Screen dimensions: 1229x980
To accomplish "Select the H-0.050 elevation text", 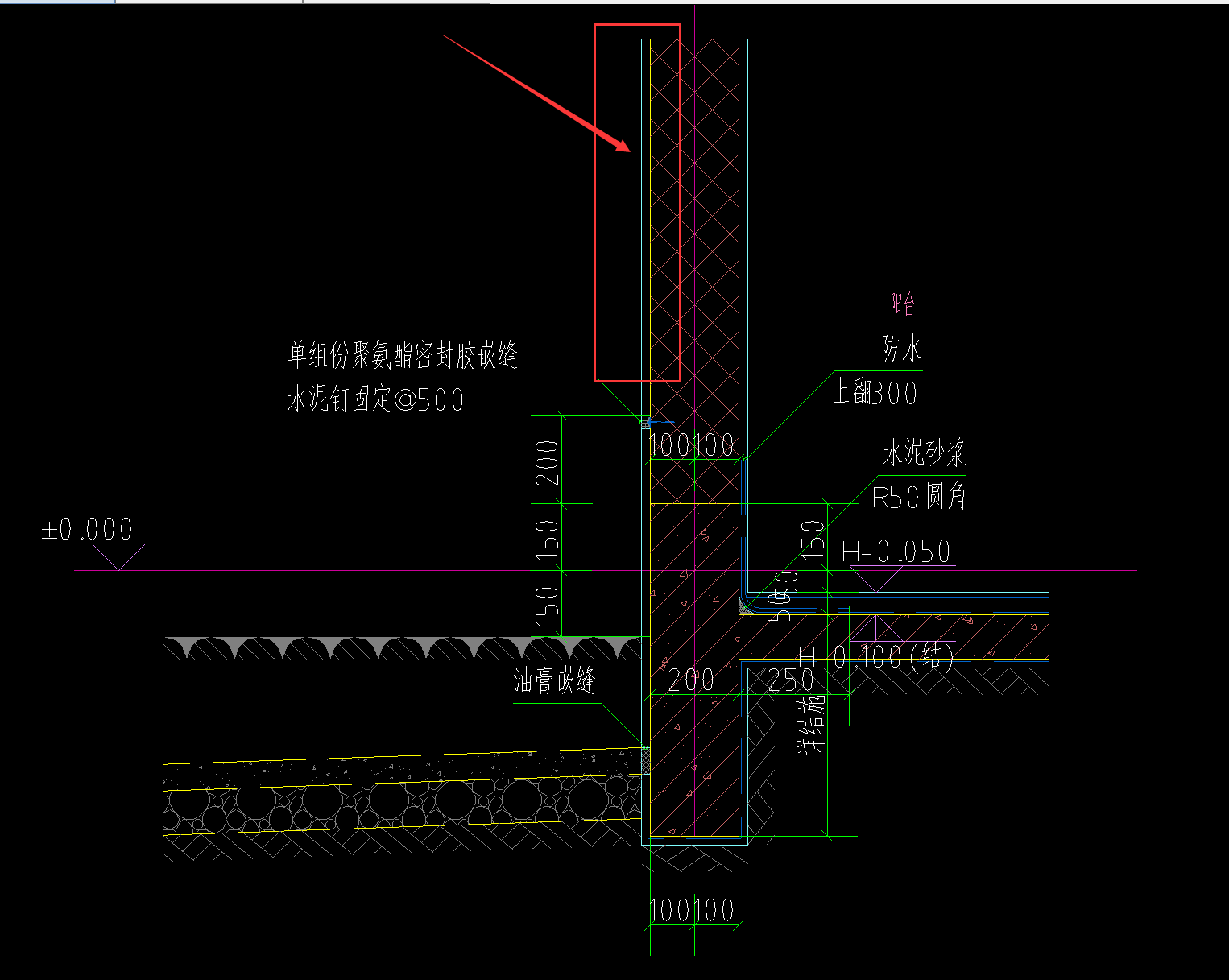I will point(896,552).
